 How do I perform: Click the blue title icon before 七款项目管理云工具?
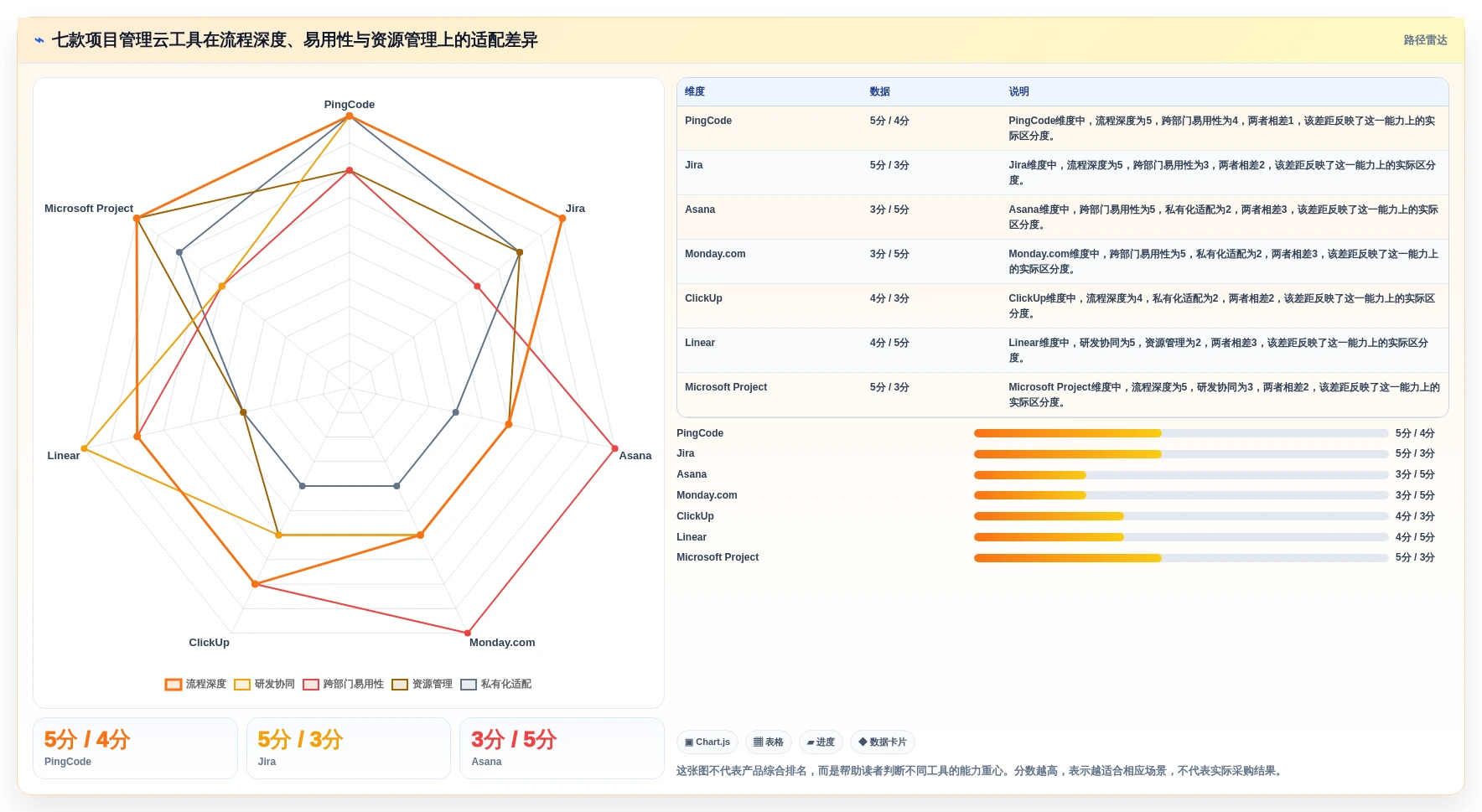coord(39,40)
